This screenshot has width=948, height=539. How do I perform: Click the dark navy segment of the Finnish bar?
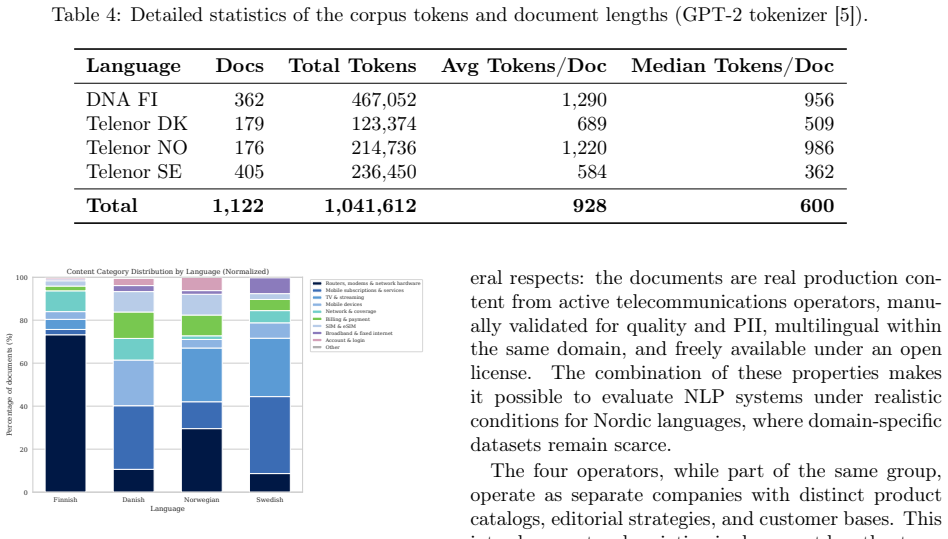point(65,414)
